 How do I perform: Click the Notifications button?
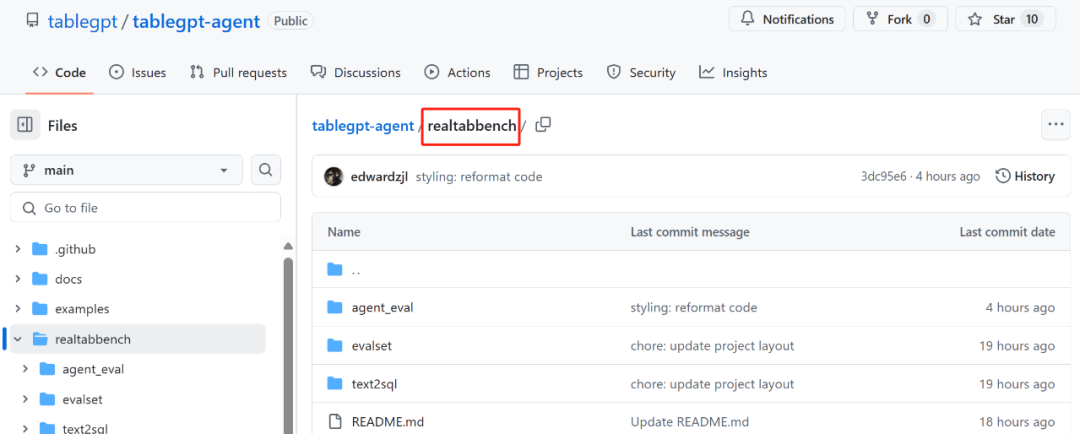click(787, 19)
